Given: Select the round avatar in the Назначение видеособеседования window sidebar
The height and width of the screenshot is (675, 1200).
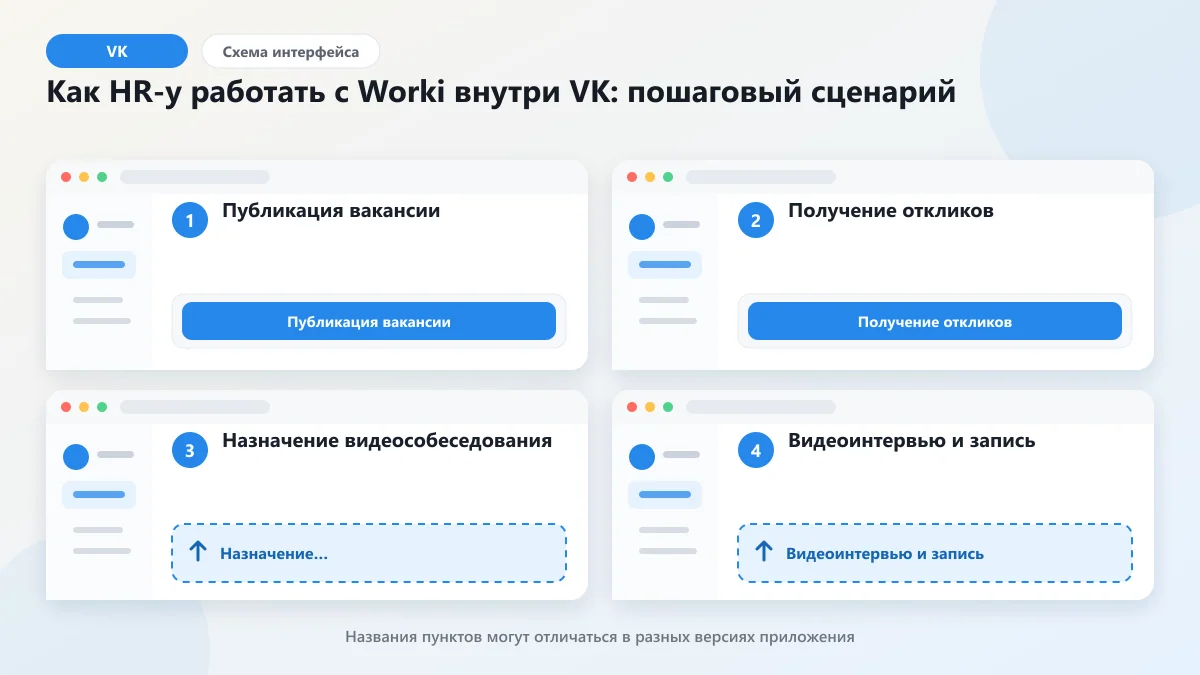Looking at the screenshot, I should point(76,457).
